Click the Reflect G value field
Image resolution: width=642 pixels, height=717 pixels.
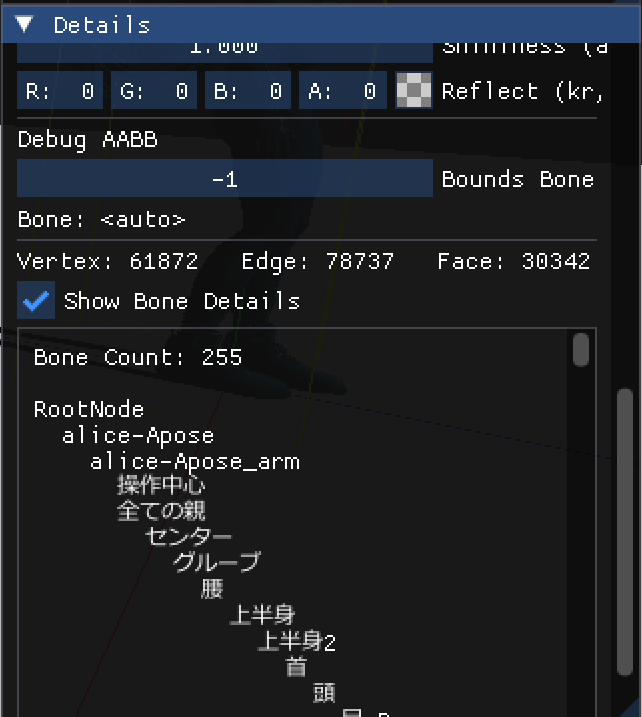[154, 90]
